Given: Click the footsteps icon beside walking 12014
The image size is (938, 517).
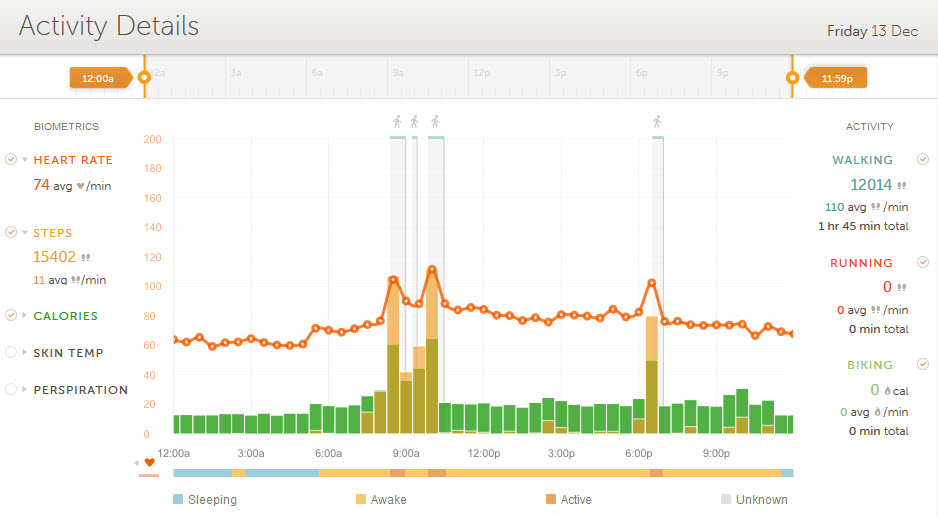Looking at the screenshot, I should pyautogui.click(x=902, y=185).
